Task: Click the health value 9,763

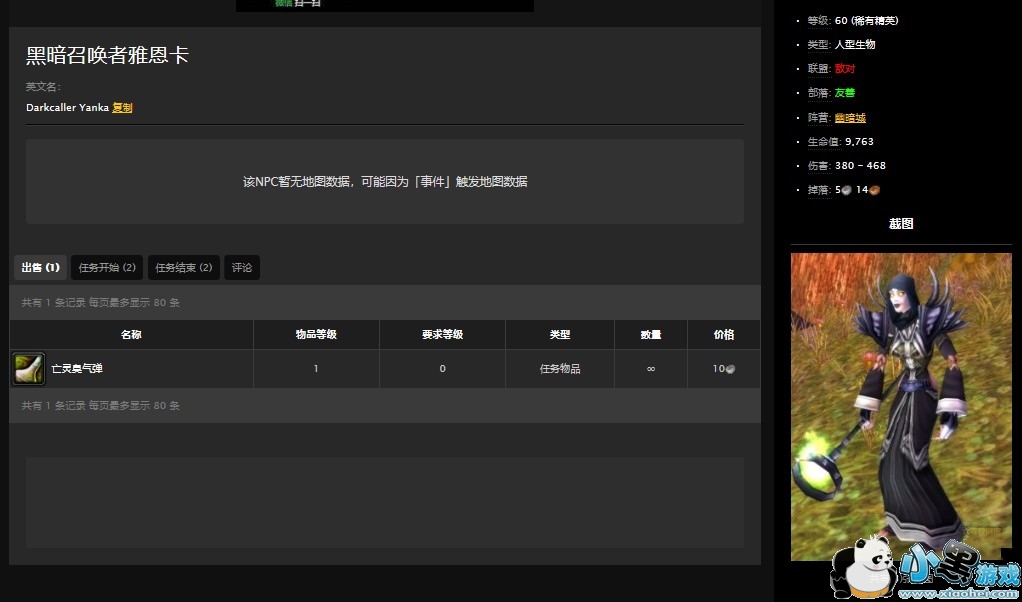Action: (859, 142)
